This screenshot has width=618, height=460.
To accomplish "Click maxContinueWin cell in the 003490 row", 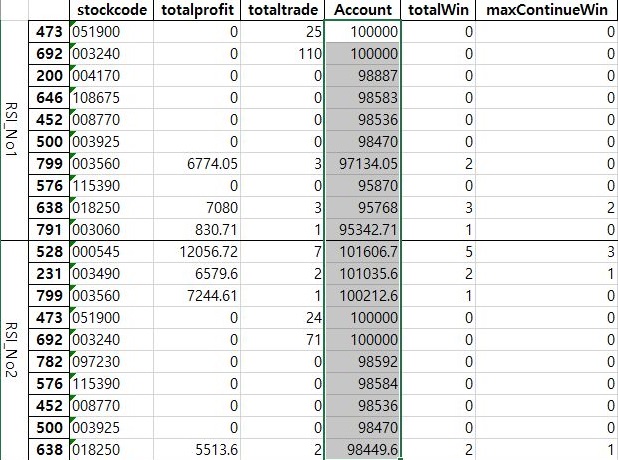I will pyautogui.click(x=547, y=274).
